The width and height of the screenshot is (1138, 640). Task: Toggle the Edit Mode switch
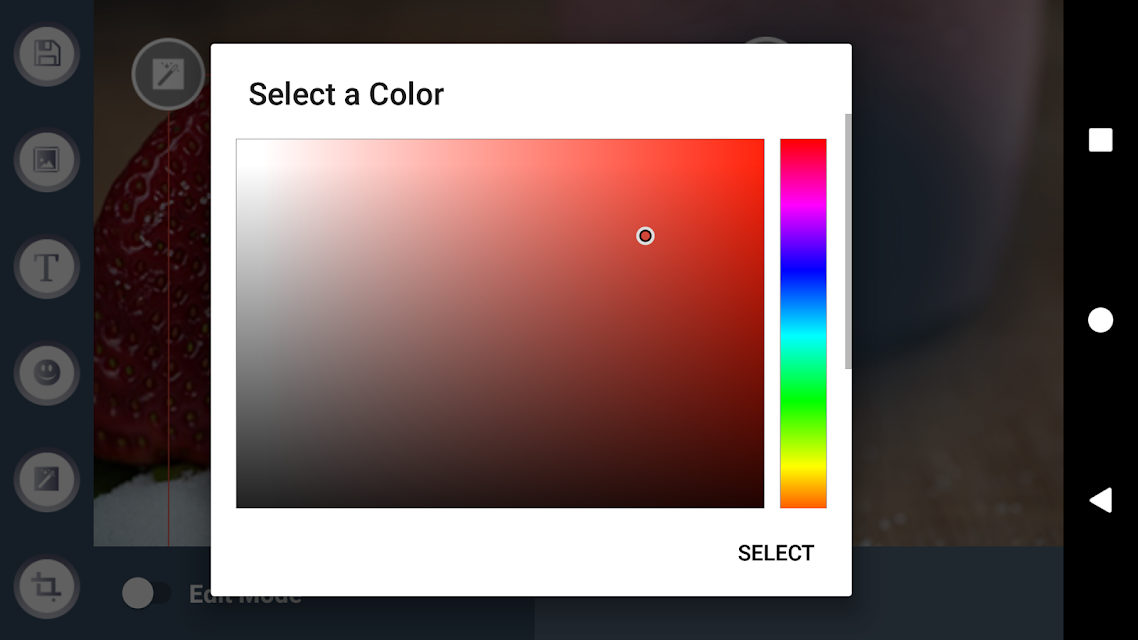146,594
